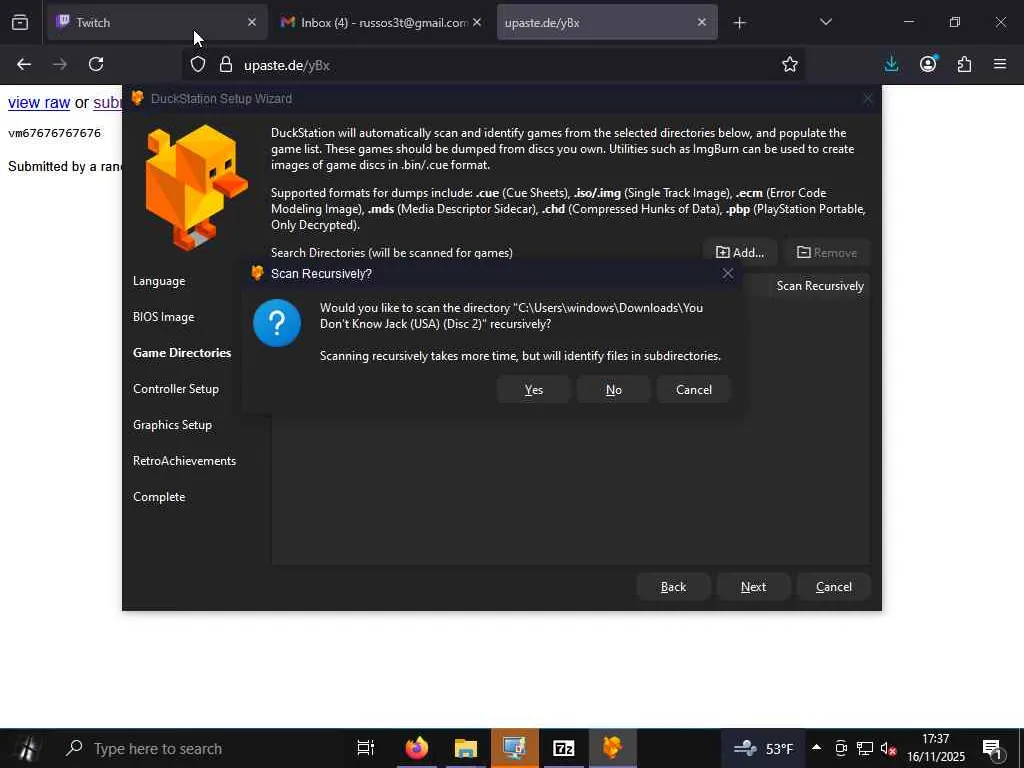
Task: Close the Twitch tab
Action: (x=252, y=22)
